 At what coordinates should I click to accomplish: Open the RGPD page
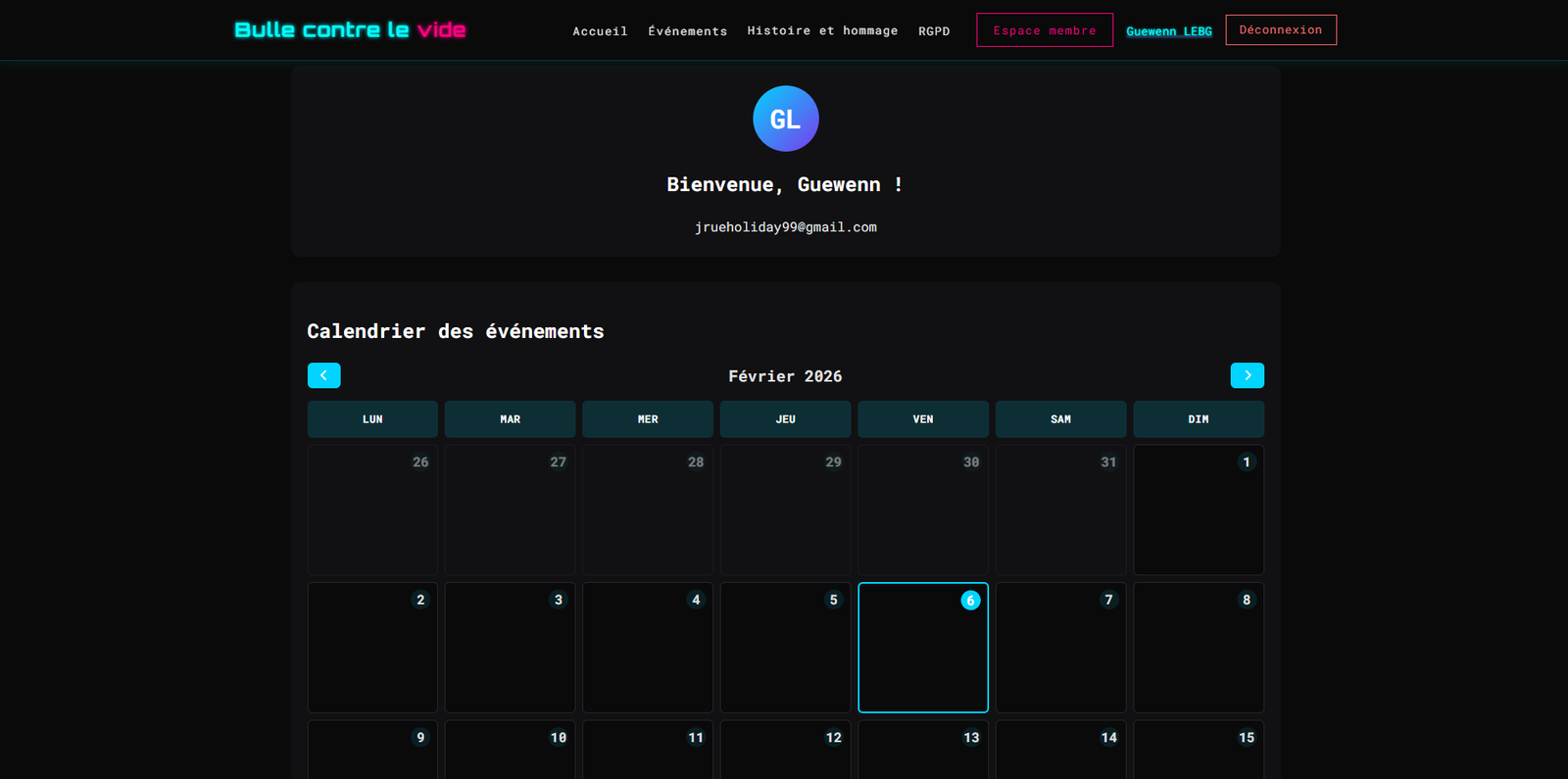934,31
